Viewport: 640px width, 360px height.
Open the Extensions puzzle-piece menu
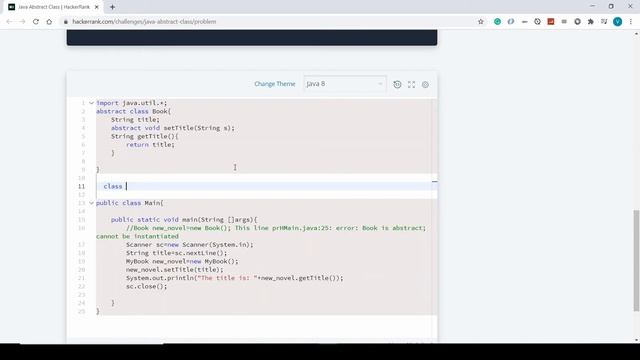pos(591,22)
